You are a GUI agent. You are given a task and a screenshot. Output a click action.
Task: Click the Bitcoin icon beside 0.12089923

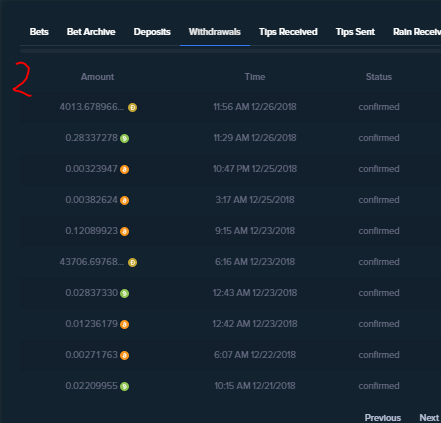pos(124,231)
